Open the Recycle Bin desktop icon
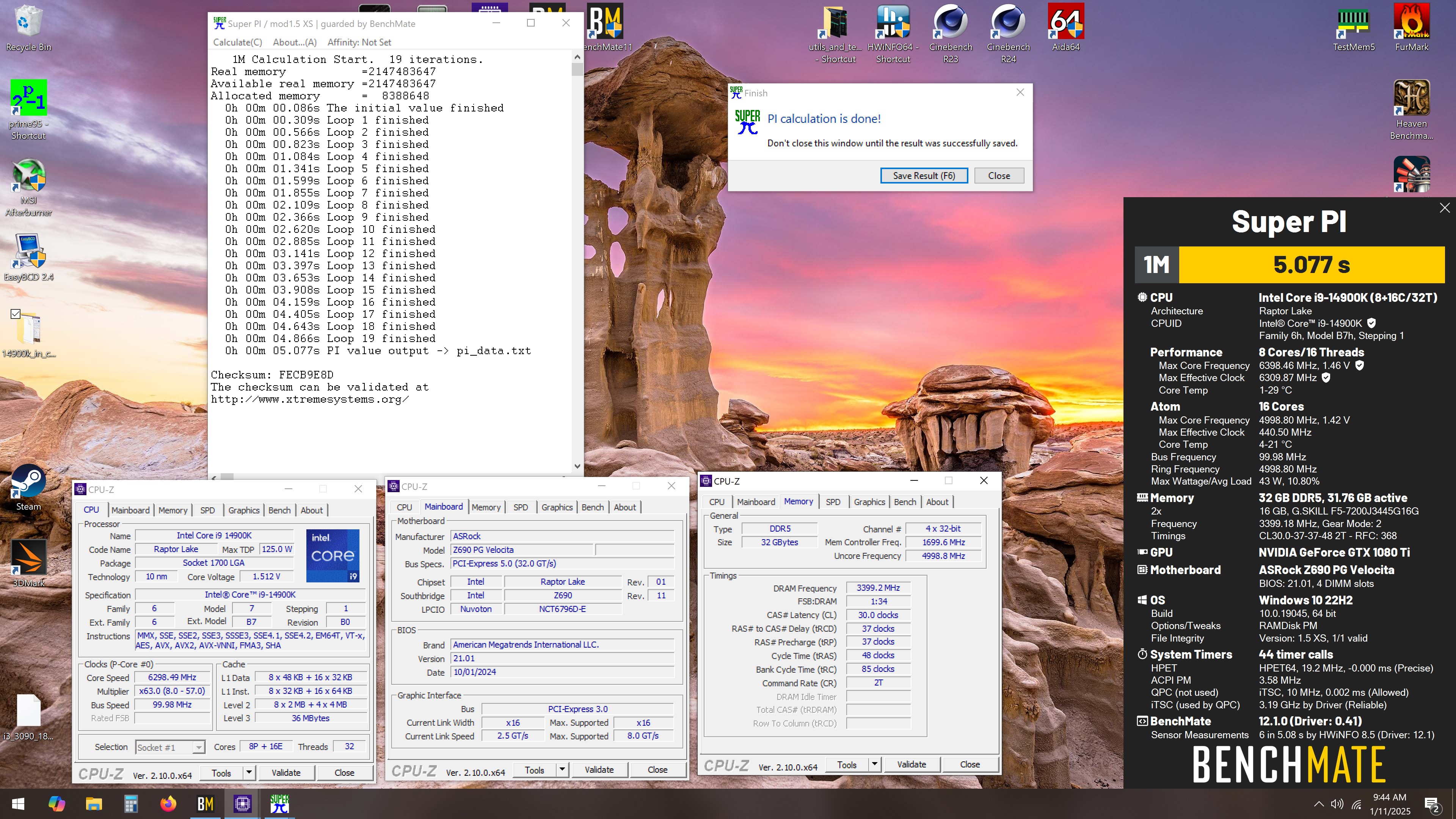The image size is (1456, 819). tap(28, 28)
